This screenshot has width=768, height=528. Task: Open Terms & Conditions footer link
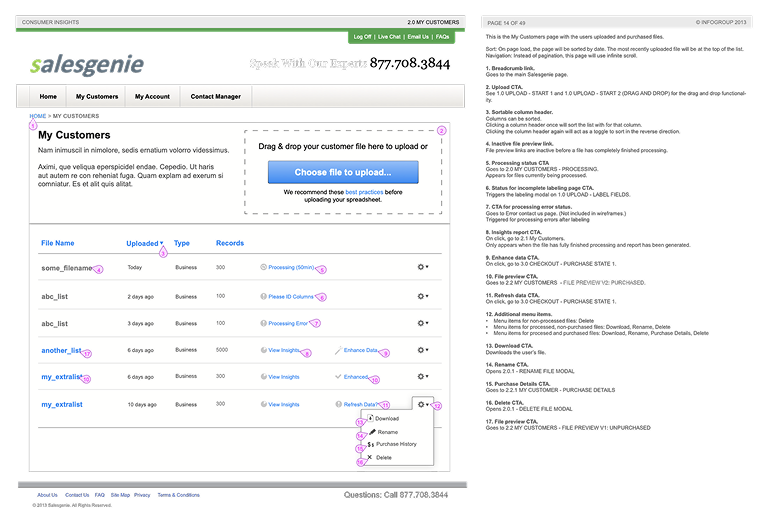178,495
